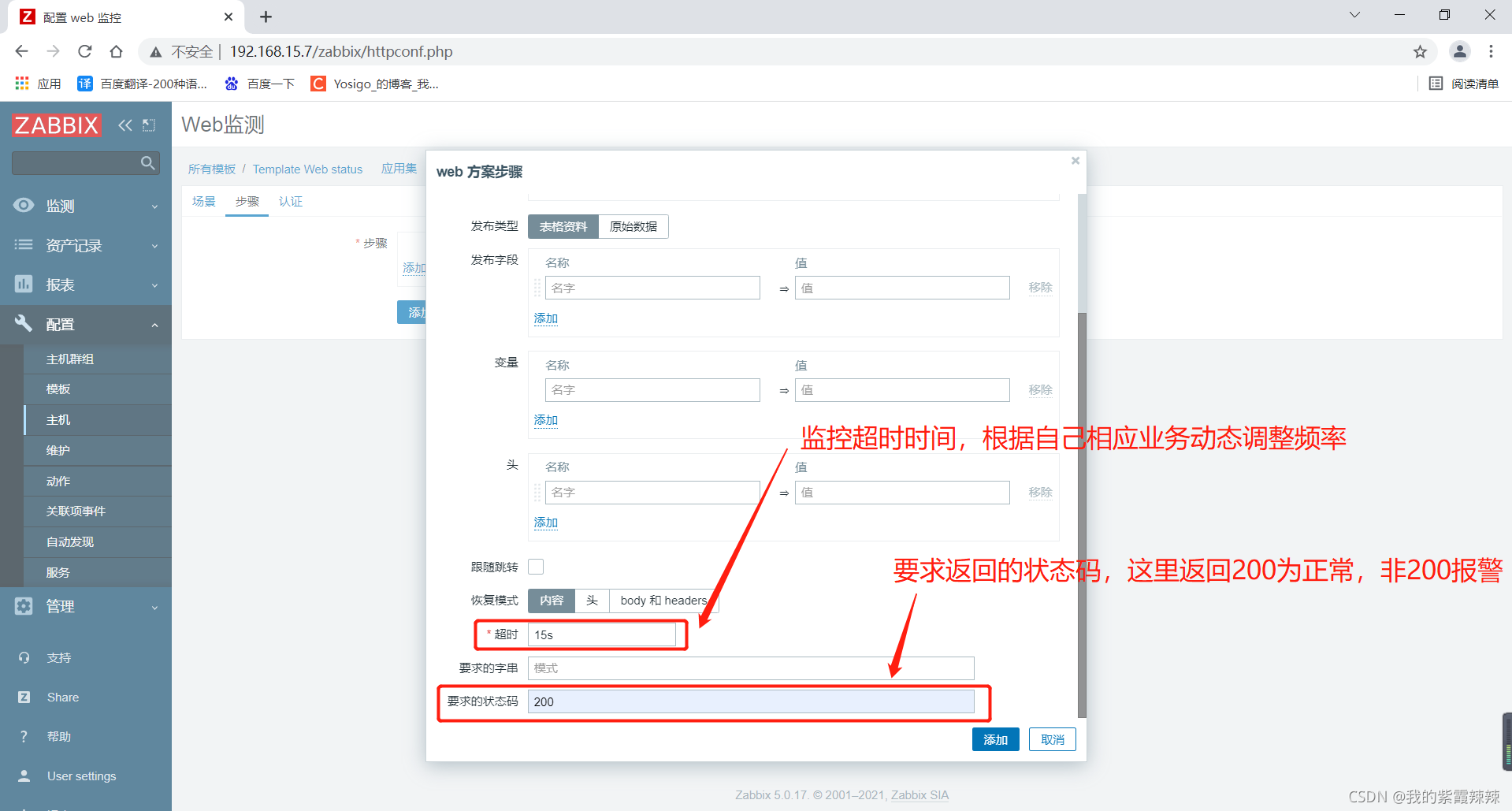This screenshot has height=811, width=1512.
Task: Open Chrome three-dot menu
Action: pos(1491,51)
